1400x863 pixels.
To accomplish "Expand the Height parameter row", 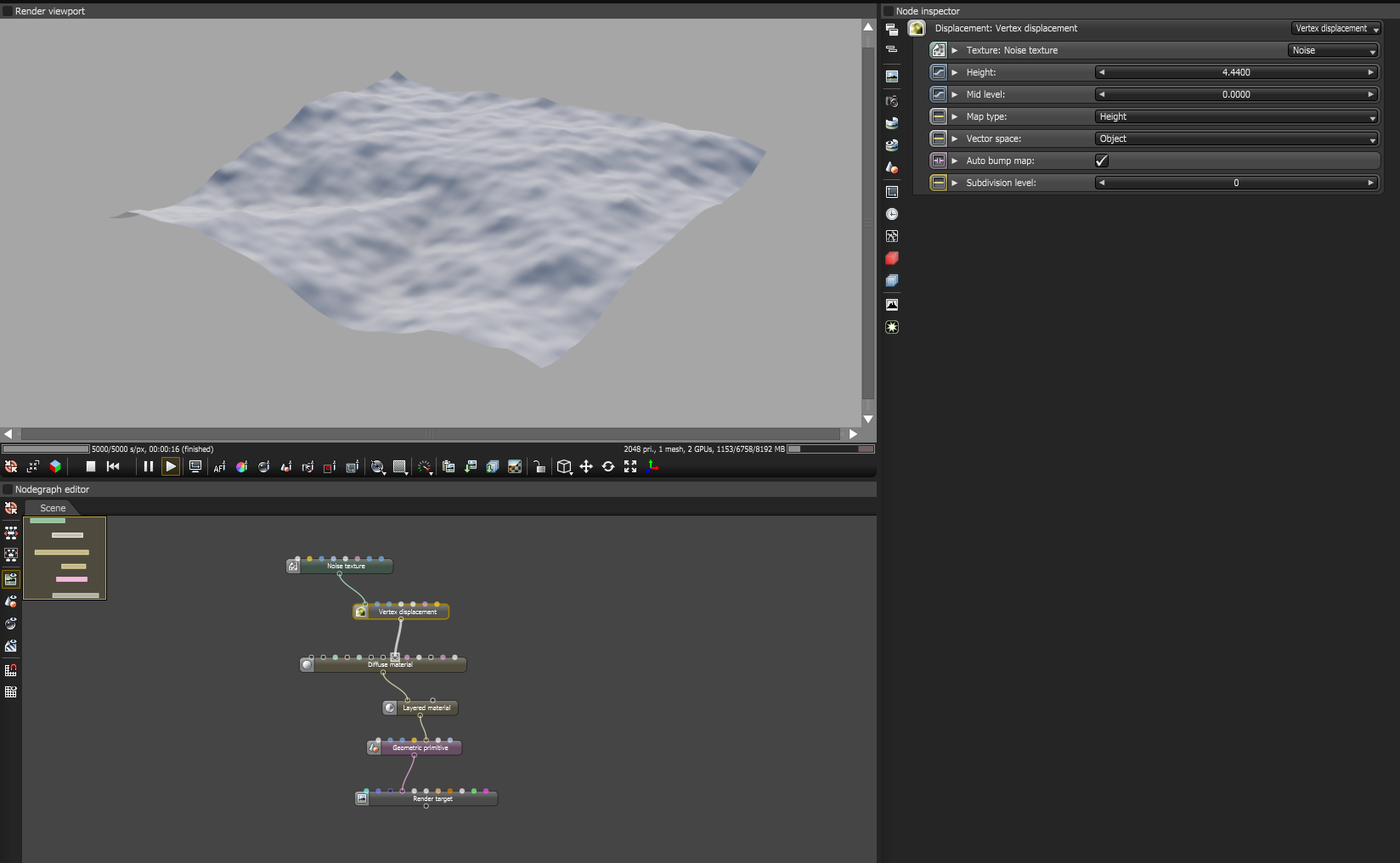I will (x=955, y=72).
